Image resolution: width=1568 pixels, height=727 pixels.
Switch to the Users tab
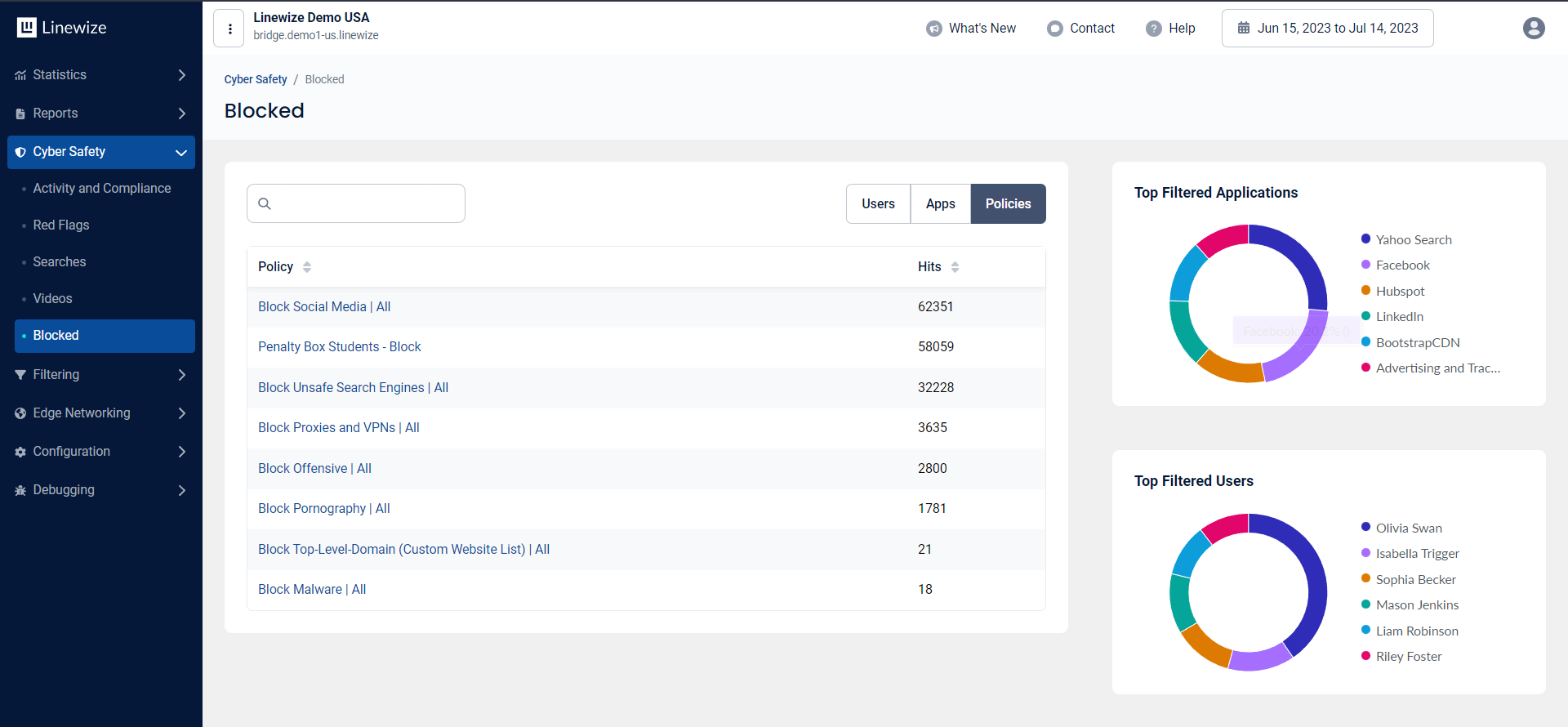(x=878, y=204)
